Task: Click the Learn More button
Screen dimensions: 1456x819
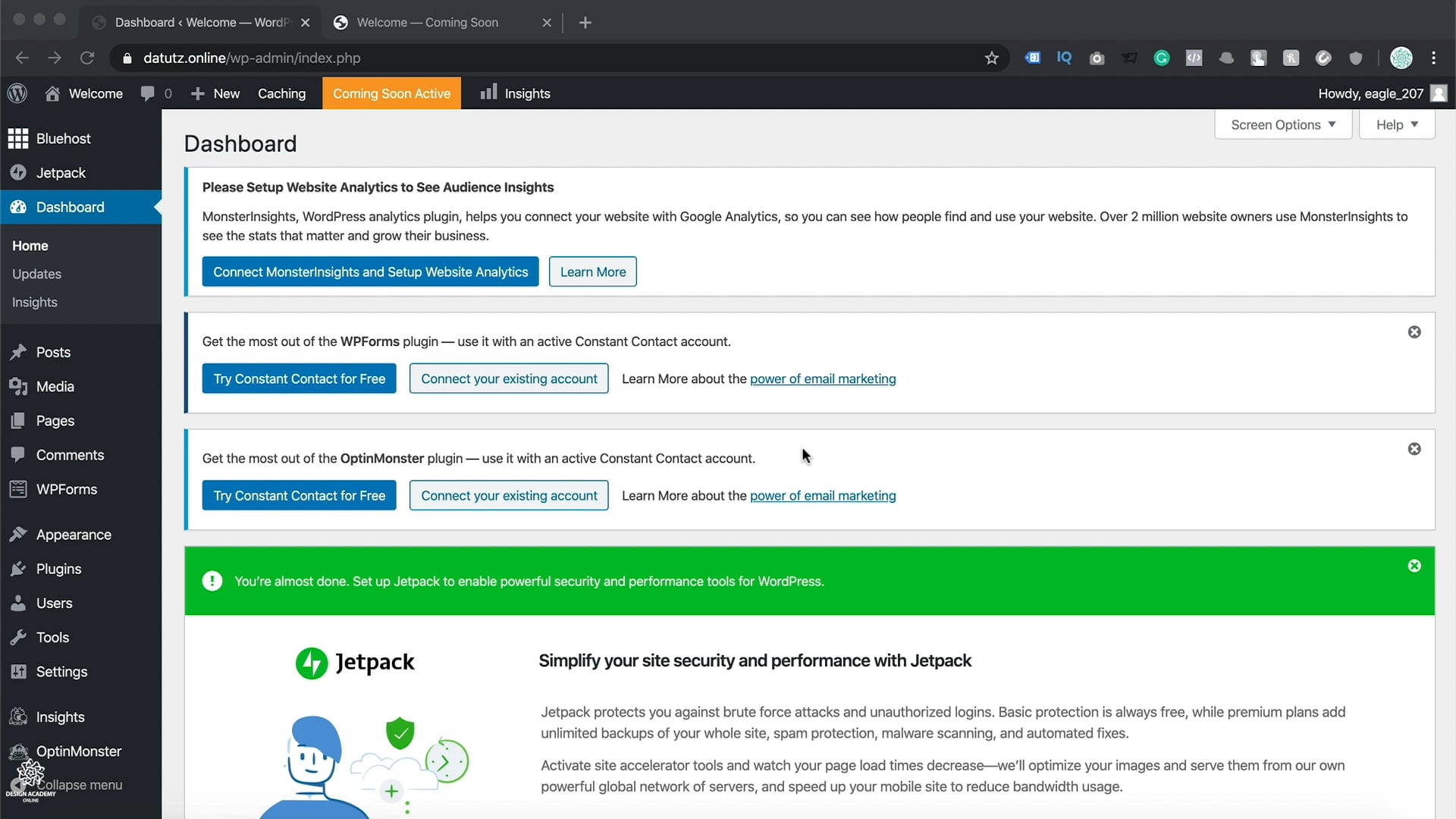Action: point(593,271)
